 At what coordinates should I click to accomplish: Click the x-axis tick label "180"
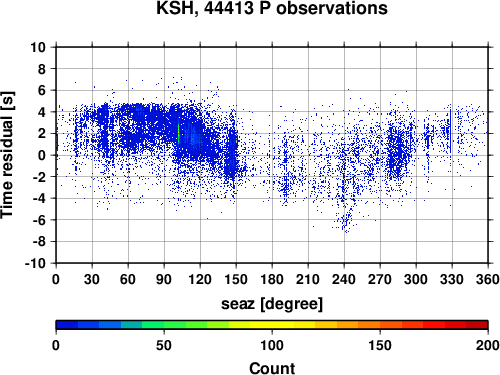(x=272, y=279)
